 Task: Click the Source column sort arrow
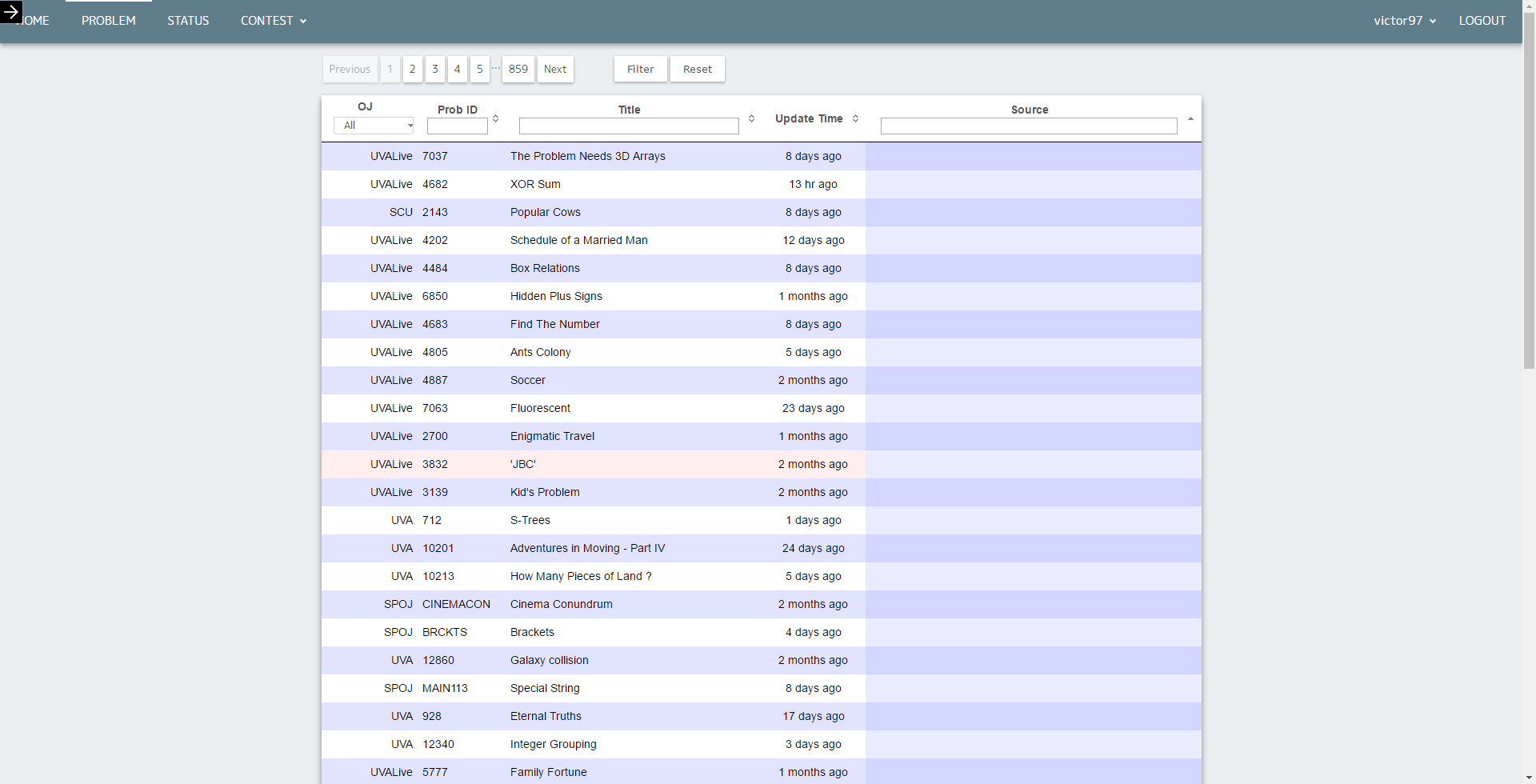point(1190,118)
